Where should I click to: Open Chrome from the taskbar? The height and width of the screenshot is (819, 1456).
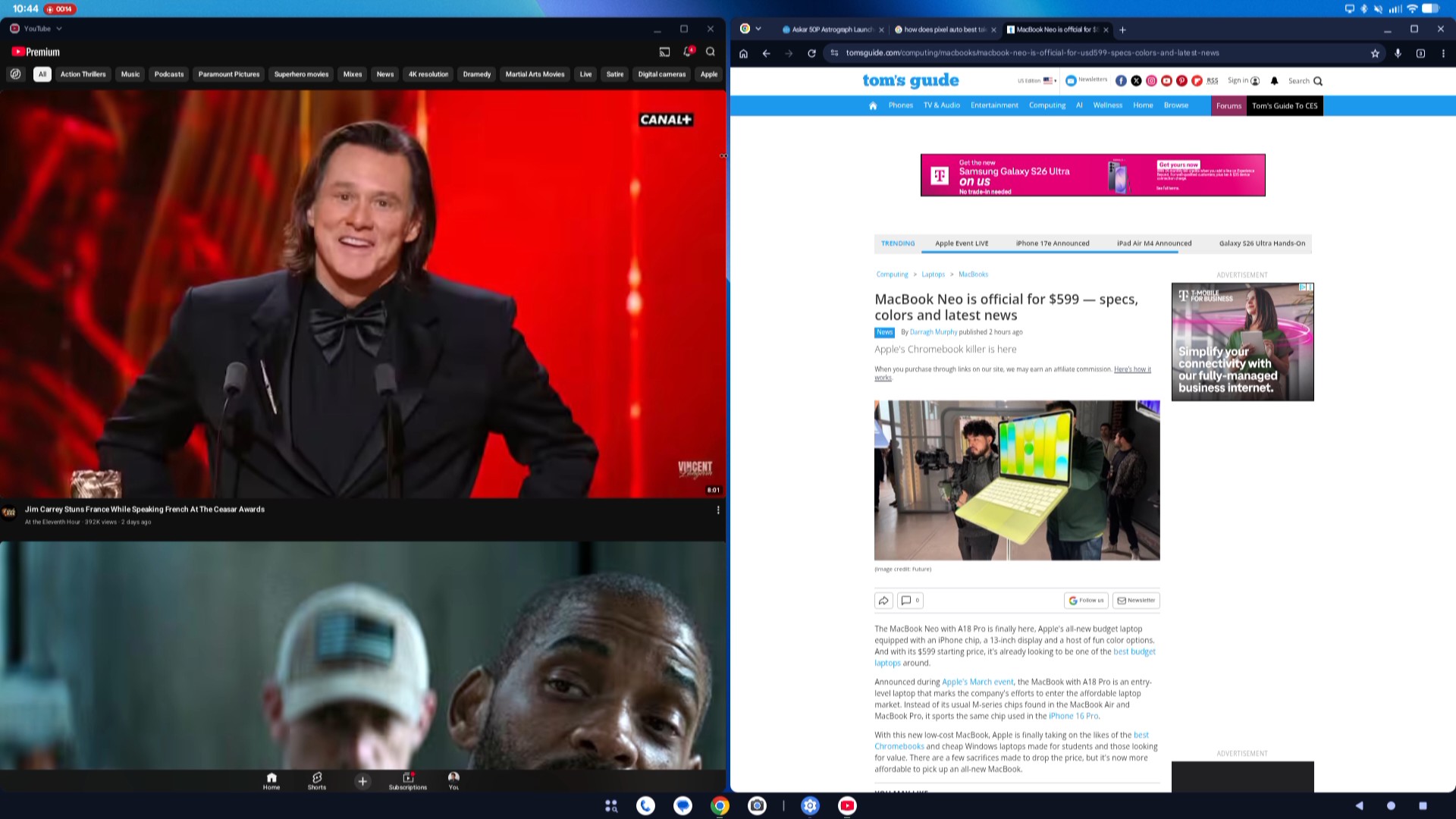point(719,805)
